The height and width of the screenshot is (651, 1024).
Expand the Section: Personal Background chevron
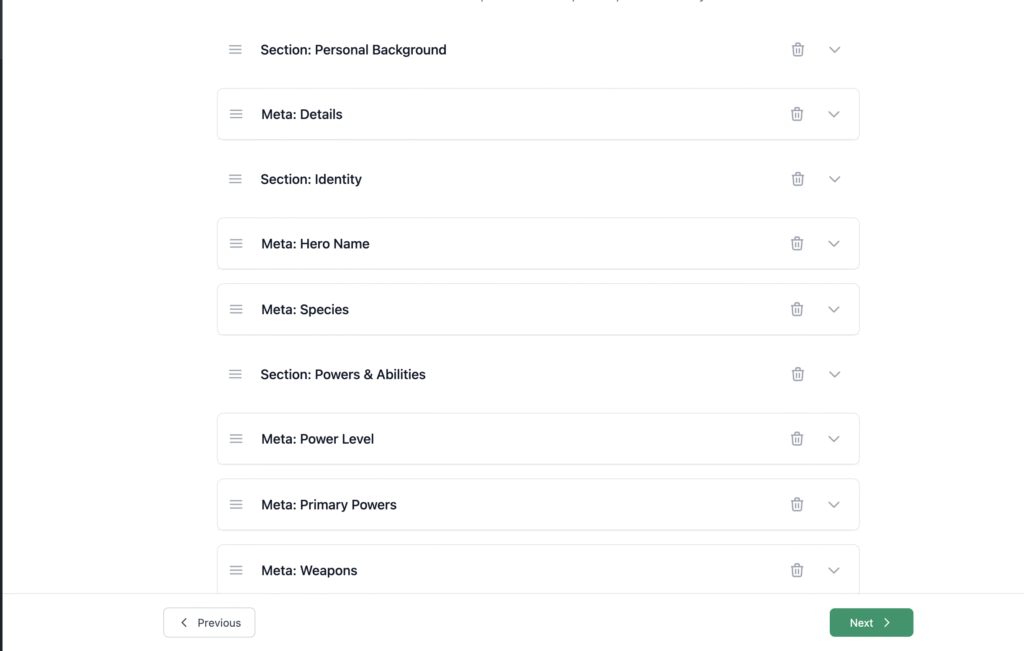point(835,50)
